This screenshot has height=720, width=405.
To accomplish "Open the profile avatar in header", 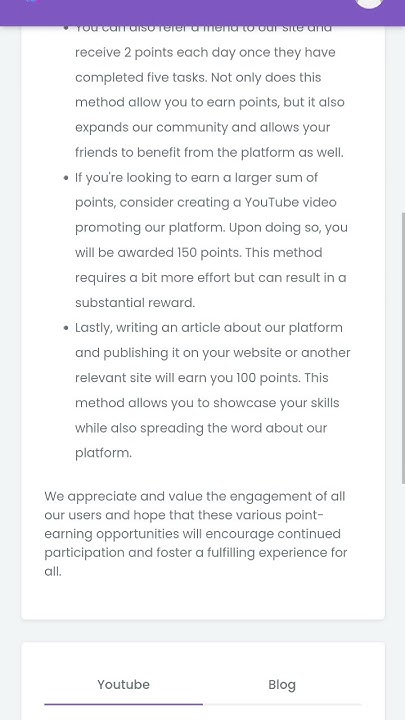I will pyautogui.click(x=369, y=3).
